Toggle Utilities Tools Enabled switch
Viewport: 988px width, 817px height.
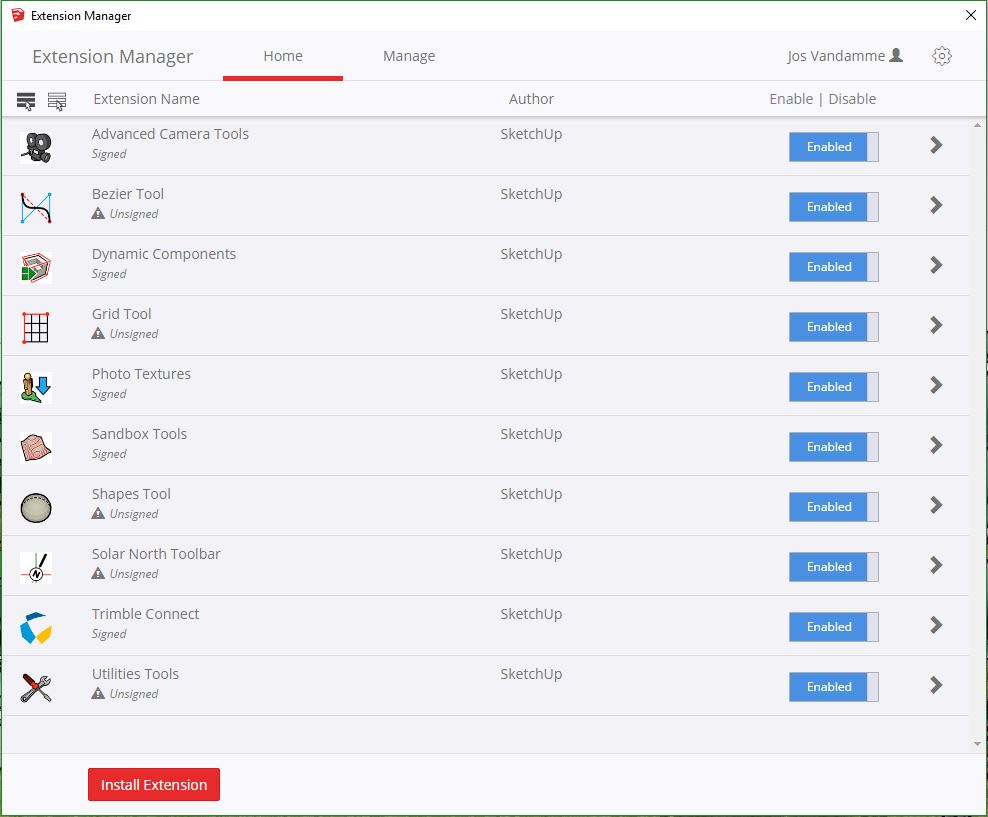click(834, 687)
